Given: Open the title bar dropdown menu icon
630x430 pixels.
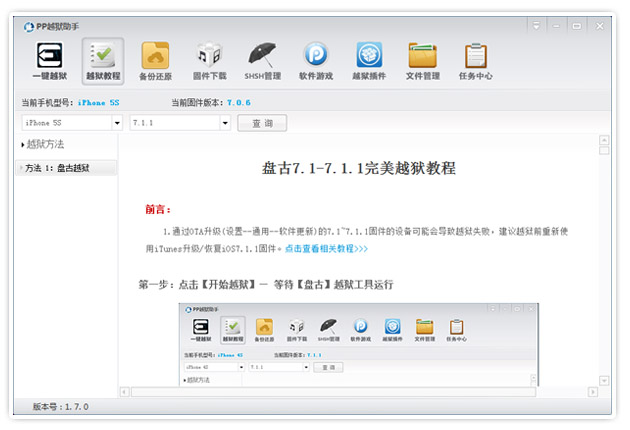Looking at the screenshot, I should (x=536, y=26).
